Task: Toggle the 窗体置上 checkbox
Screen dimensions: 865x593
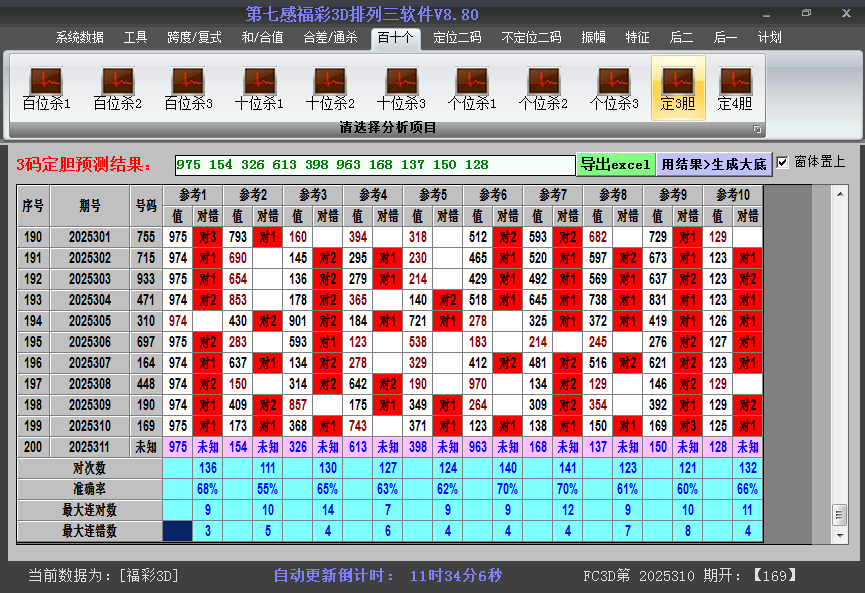Action: 783,162
